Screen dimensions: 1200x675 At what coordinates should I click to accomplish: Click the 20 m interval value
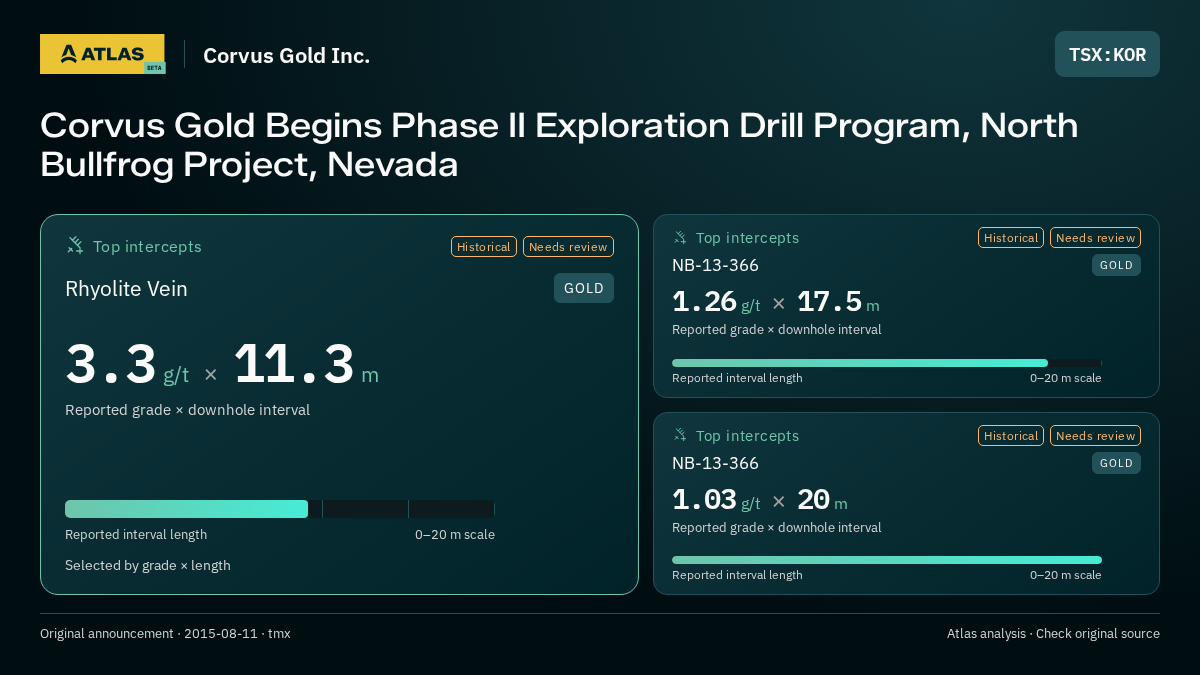(822, 500)
